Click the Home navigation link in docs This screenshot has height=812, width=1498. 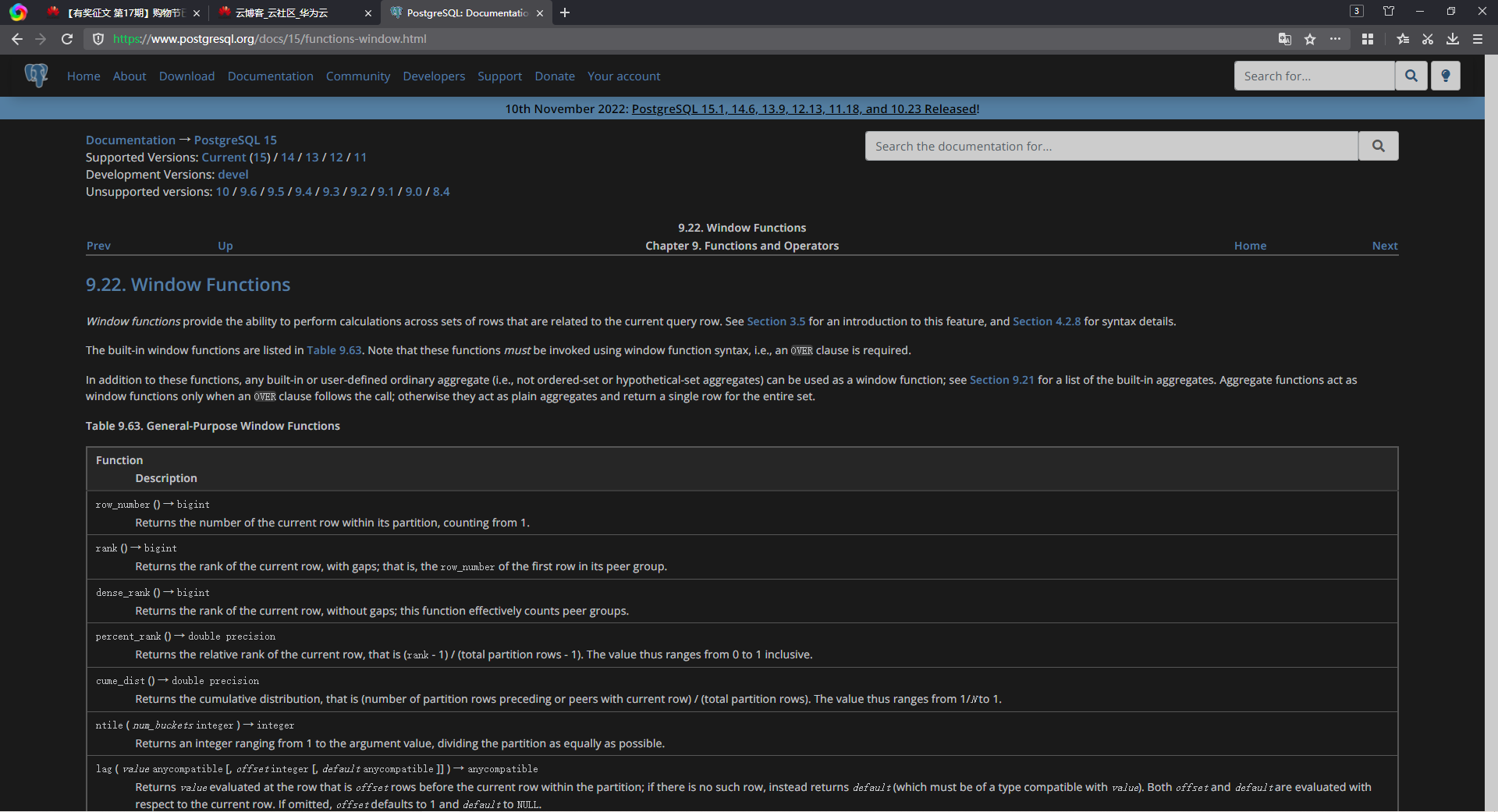point(1250,246)
